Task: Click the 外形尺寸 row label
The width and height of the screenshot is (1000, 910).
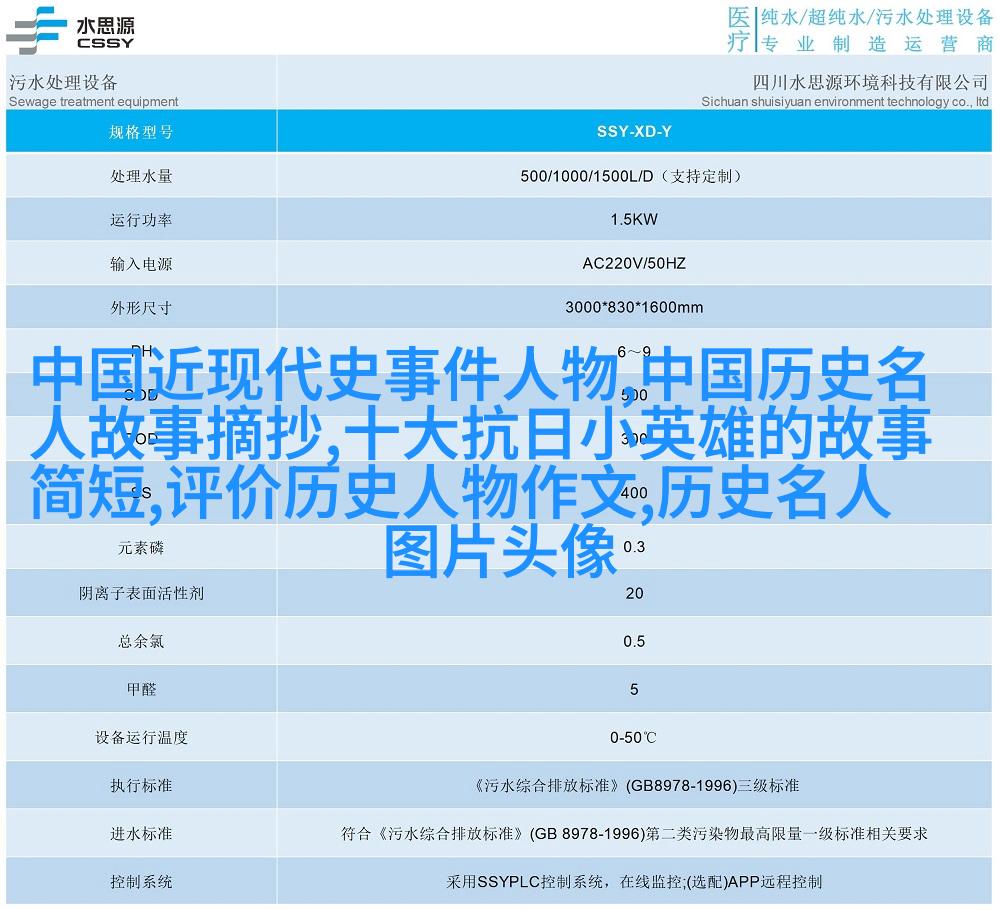Action: [141, 308]
